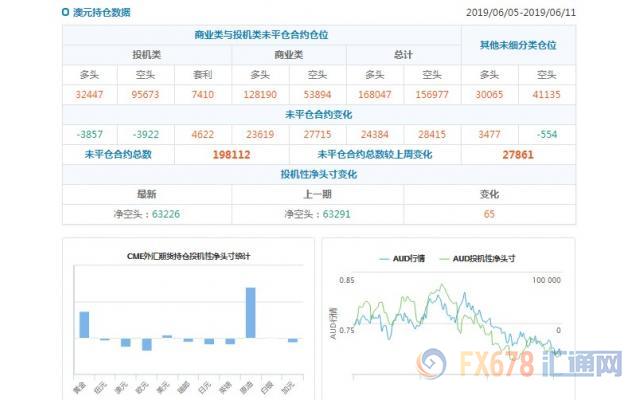Select the change value 4622
The height and width of the screenshot is (400, 640).
[x=203, y=134]
